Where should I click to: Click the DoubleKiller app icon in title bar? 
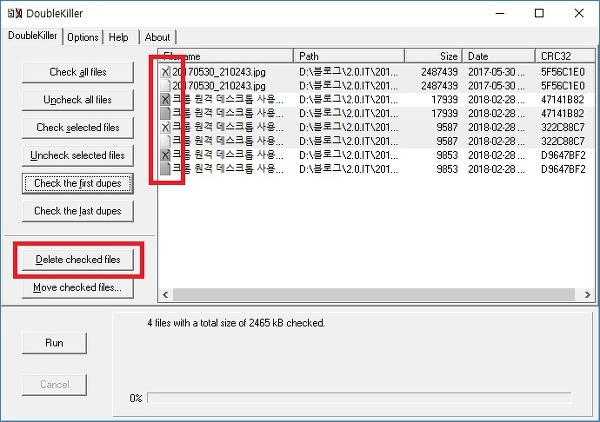coord(15,13)
